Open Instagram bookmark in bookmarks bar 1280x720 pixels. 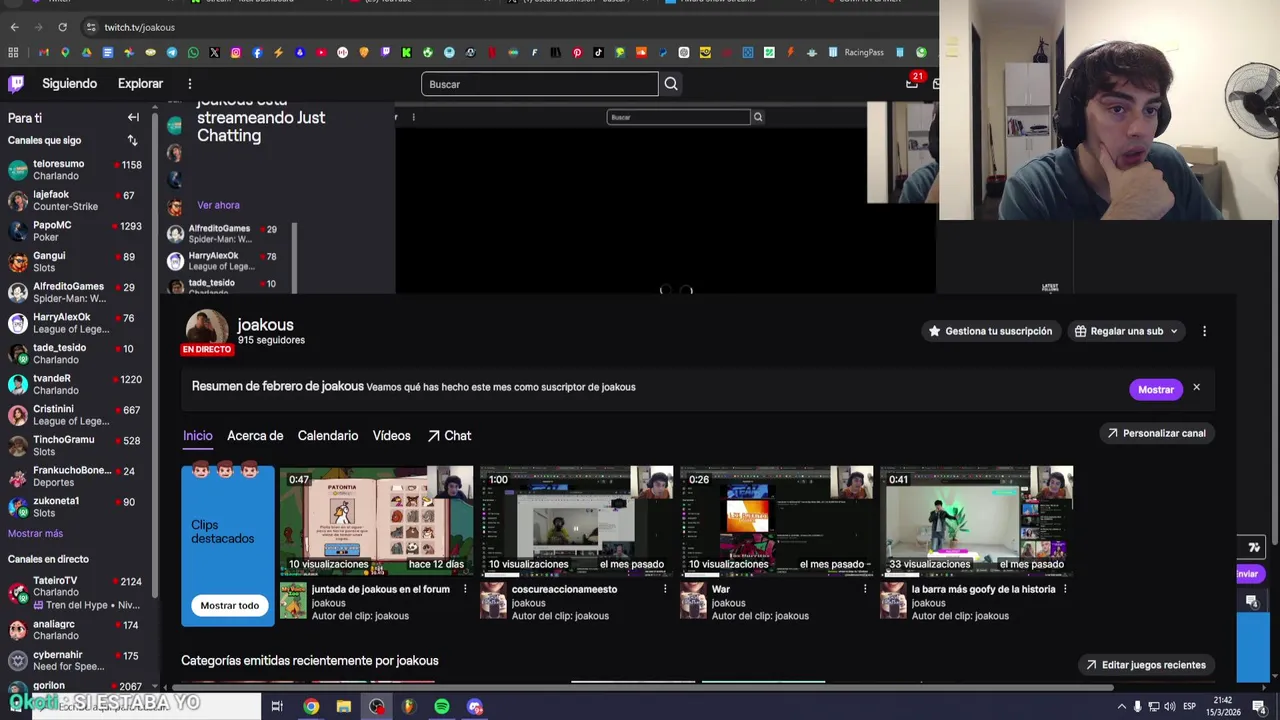click(236, 52)
